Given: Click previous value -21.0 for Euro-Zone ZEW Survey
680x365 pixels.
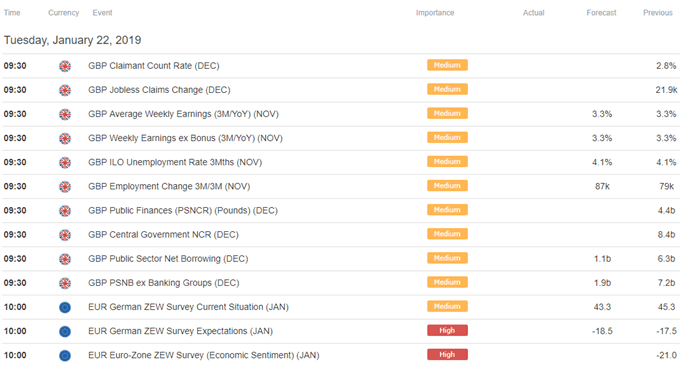Looking at the screenshot, I should click(x=666, y=355).
